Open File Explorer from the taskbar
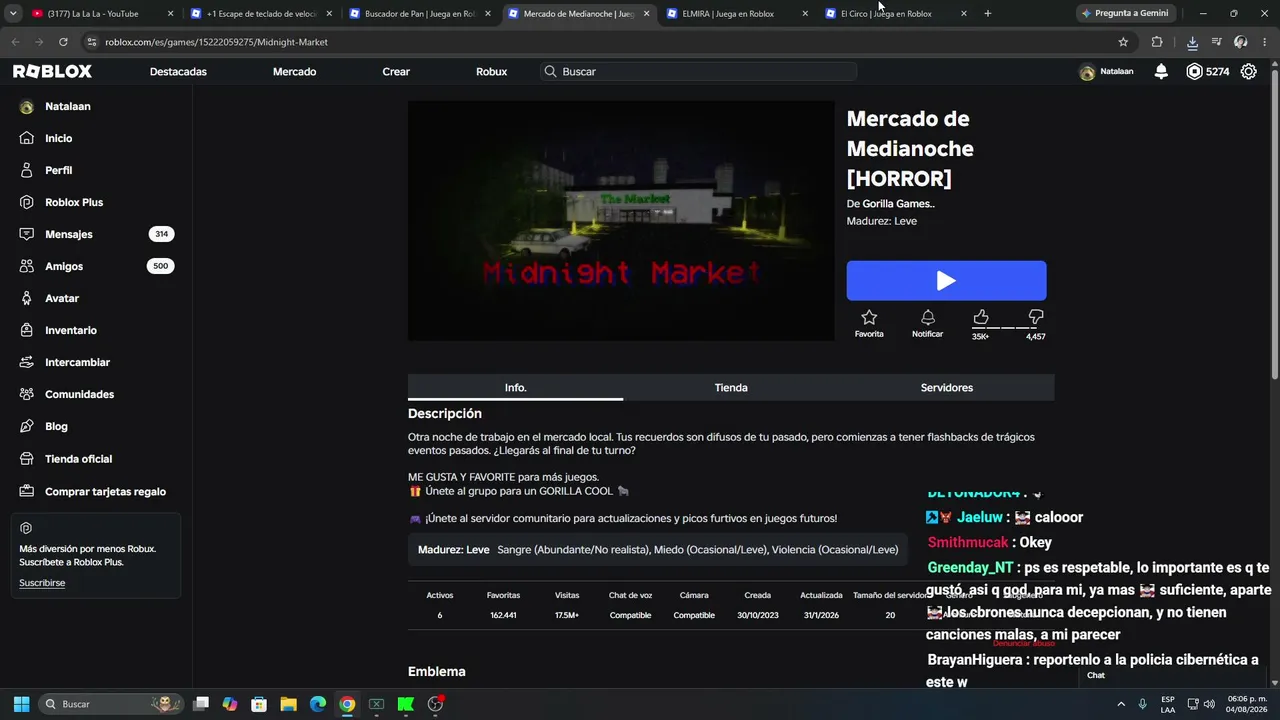This screenshot has width=1280, height=720. click(x=288, y=704)
